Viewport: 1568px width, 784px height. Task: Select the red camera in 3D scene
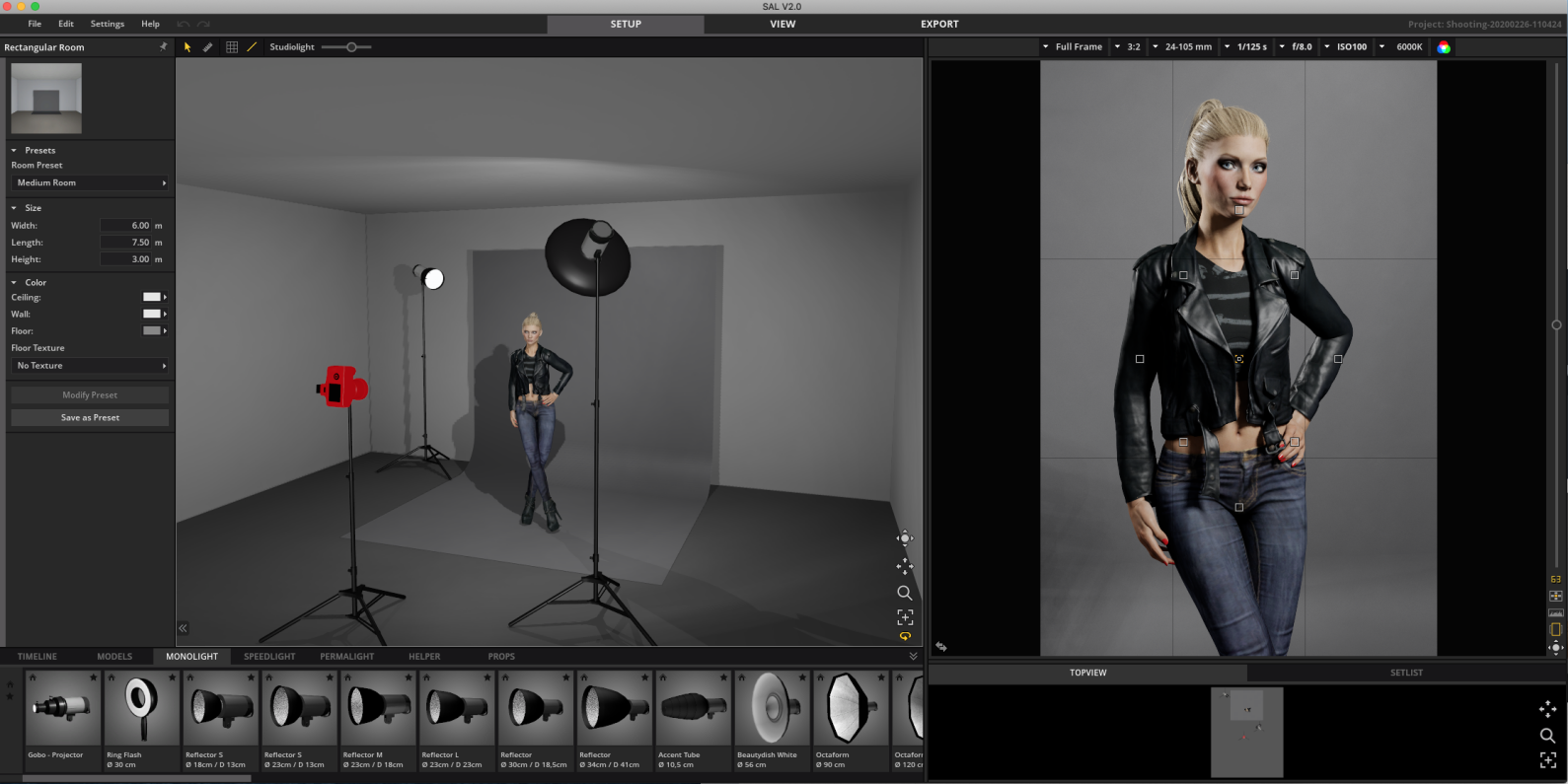tap(342, 387)
